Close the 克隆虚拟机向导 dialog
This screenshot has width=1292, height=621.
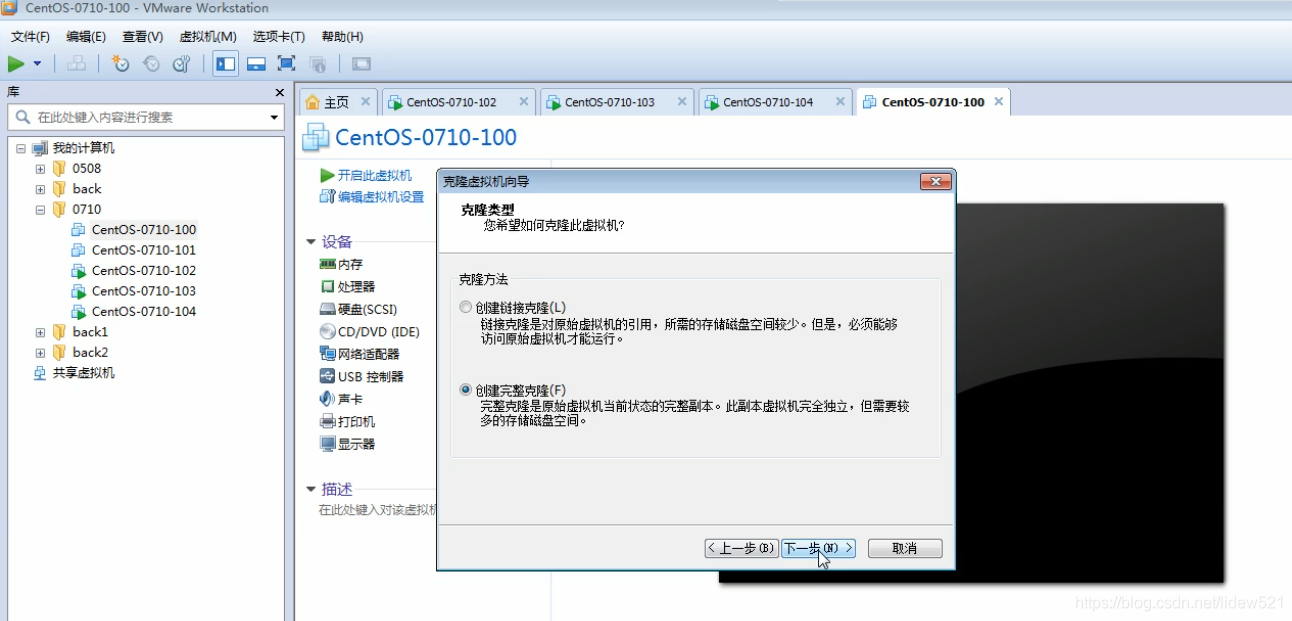[x=935, y=181]
